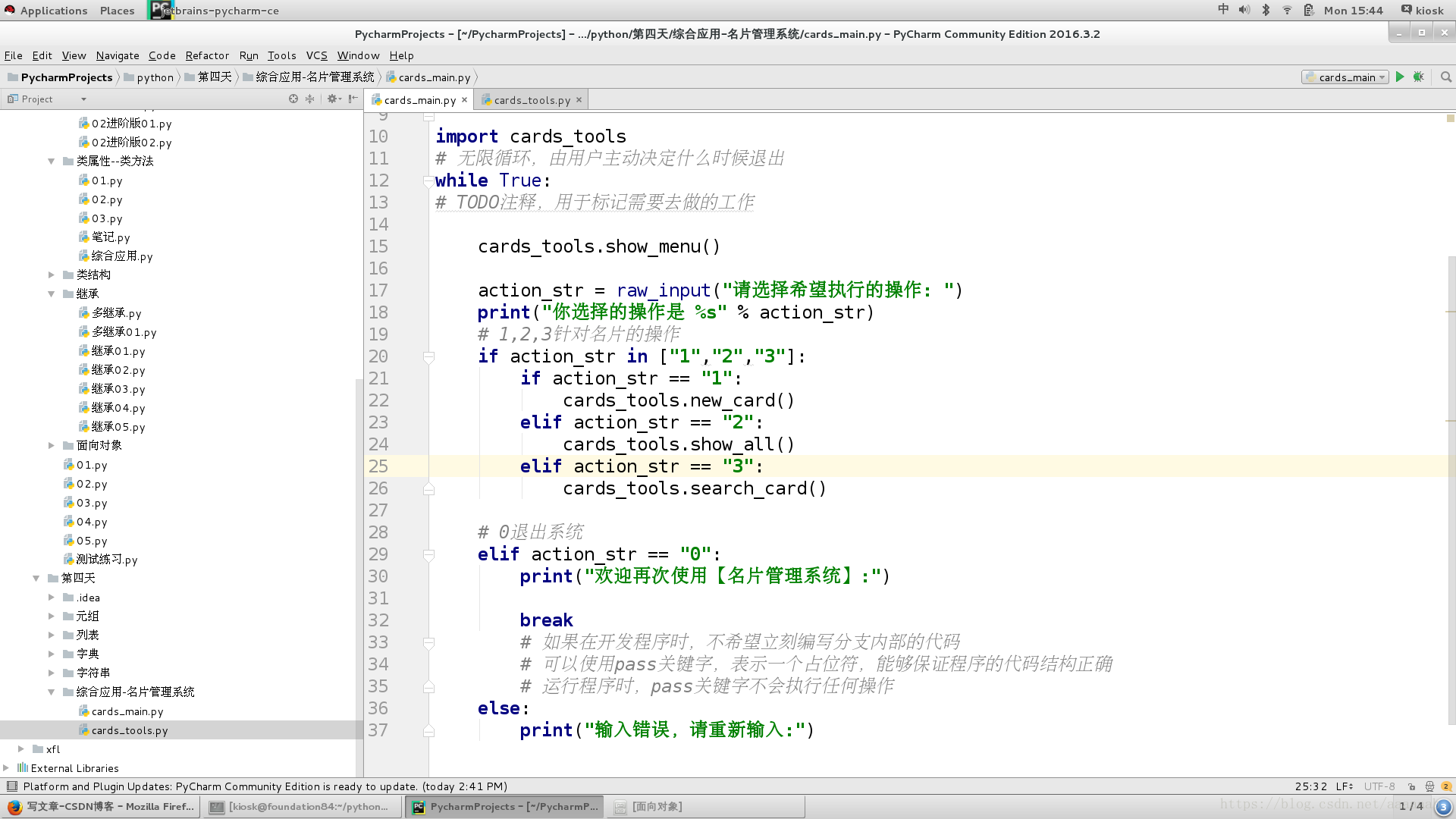Toggle tool window buttons in status bar
This screenshot has width=1456, height=819.
[11, 786]
